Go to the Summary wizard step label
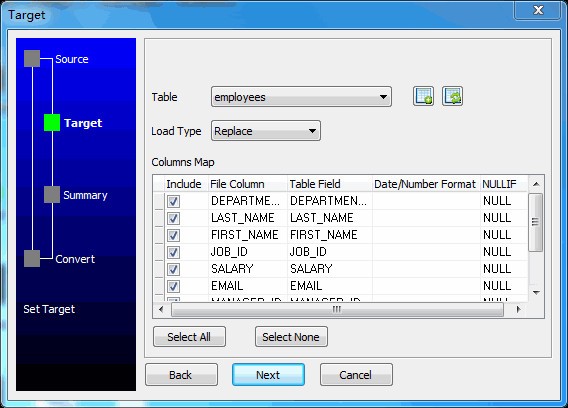 pyautogui.click(x=85, y=195)
